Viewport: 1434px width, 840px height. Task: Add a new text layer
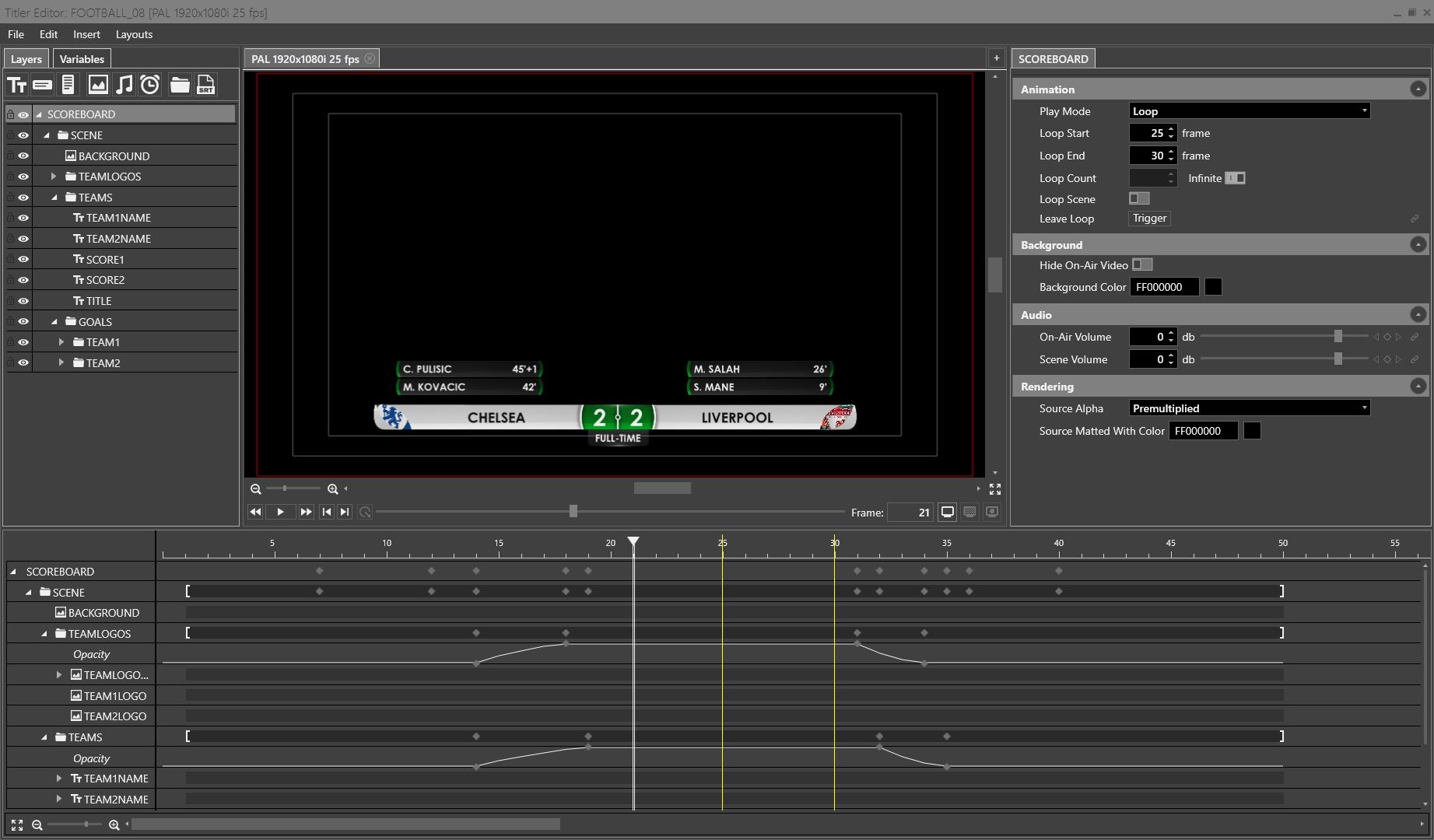point(16,85)
